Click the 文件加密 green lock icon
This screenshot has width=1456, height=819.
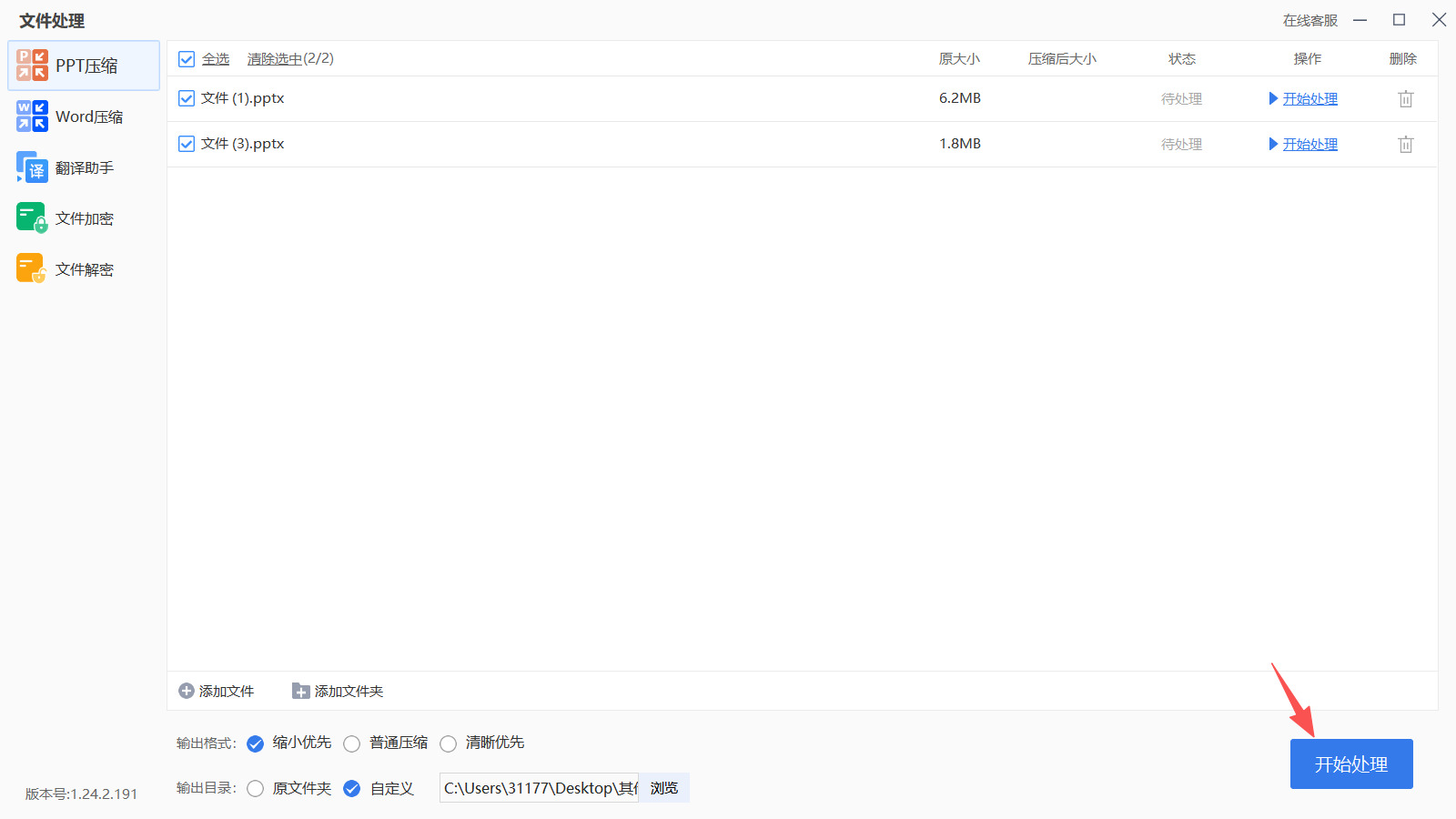pos(32,218)
